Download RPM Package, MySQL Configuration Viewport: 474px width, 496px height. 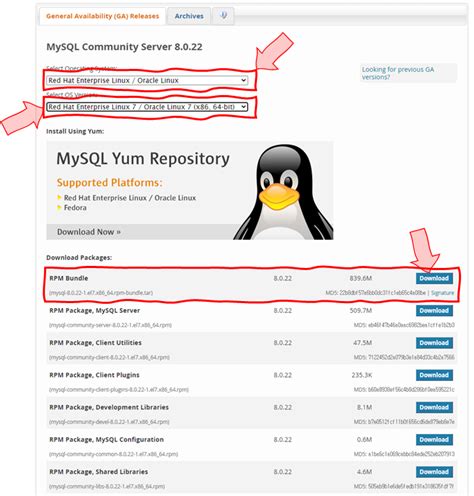click(x=434, y=440)
